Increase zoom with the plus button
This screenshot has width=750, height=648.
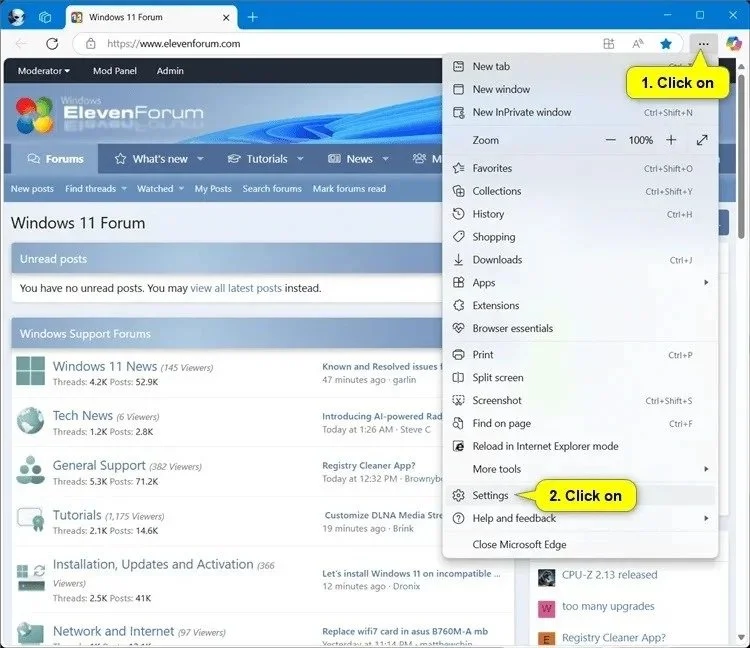click(x=671, y=140)
